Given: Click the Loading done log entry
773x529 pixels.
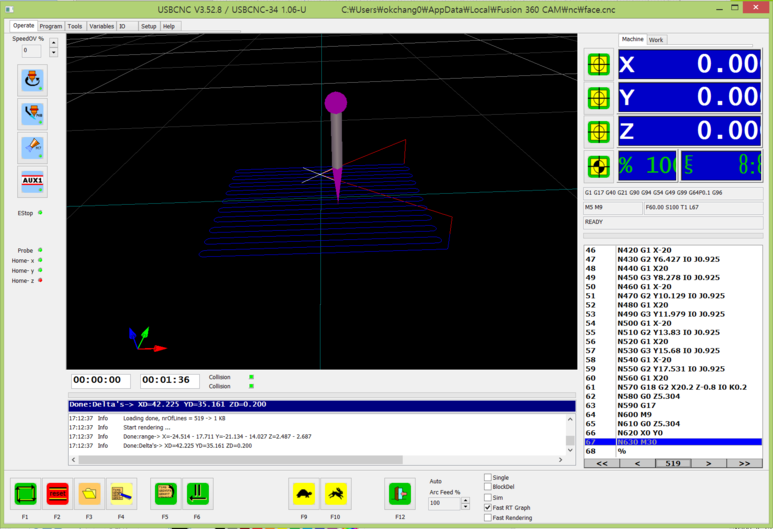Looking at the screenshot, I should tap(318, 418).
